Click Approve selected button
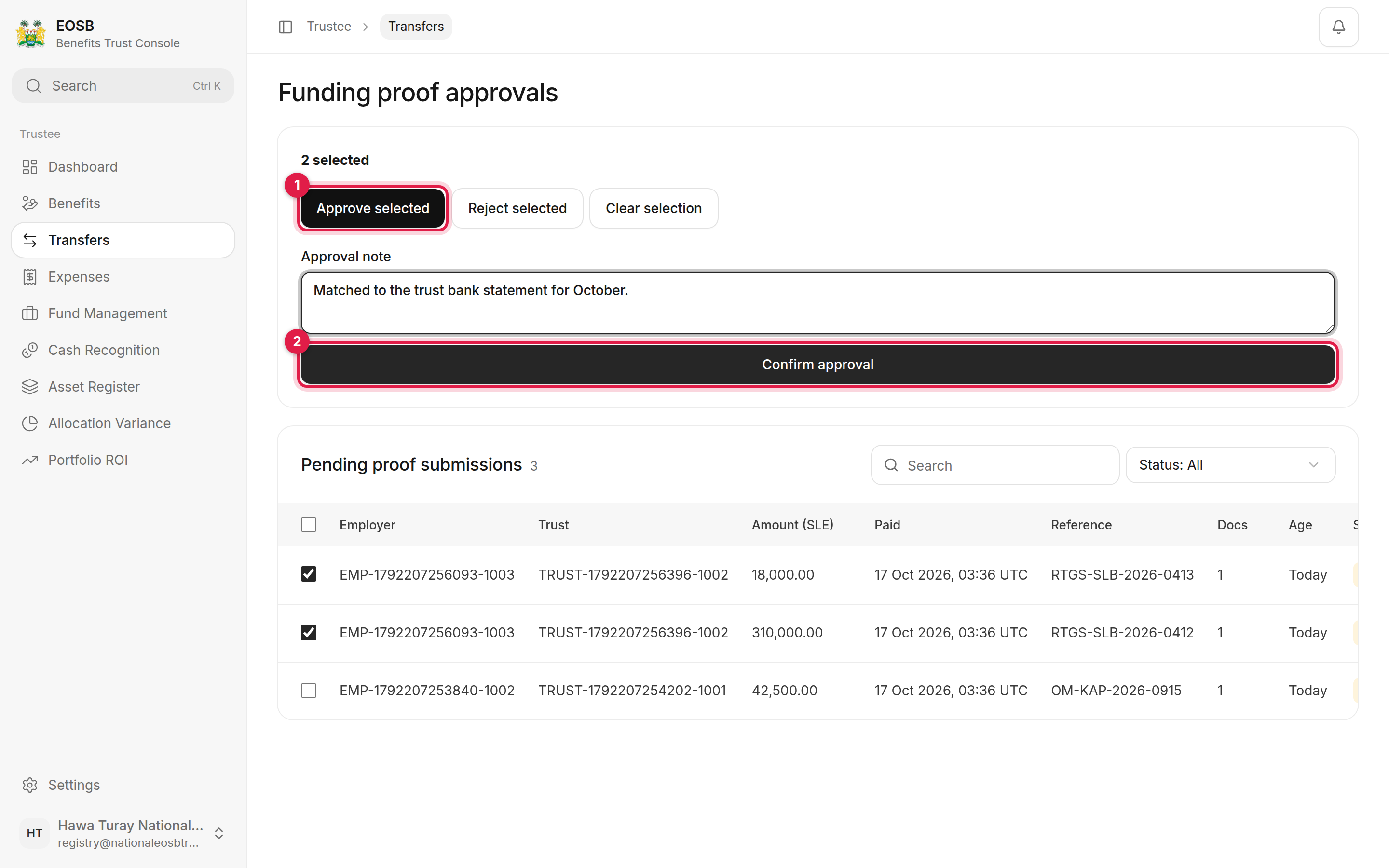 pos(372,208)
